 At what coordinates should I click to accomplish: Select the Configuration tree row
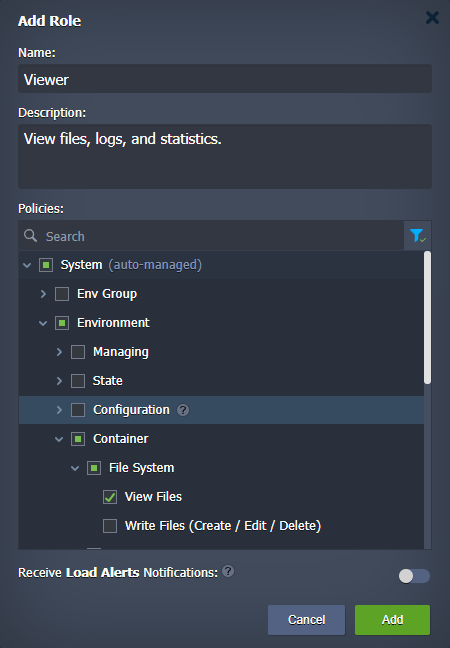click(x=221, y=410)
